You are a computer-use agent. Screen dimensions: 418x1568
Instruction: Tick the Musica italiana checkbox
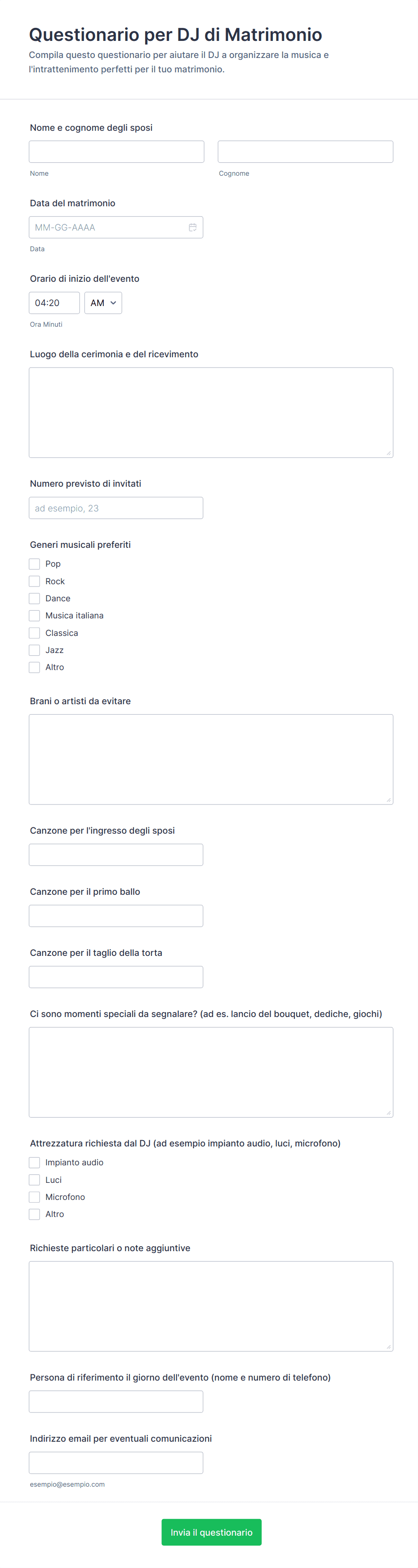[35, 615]
